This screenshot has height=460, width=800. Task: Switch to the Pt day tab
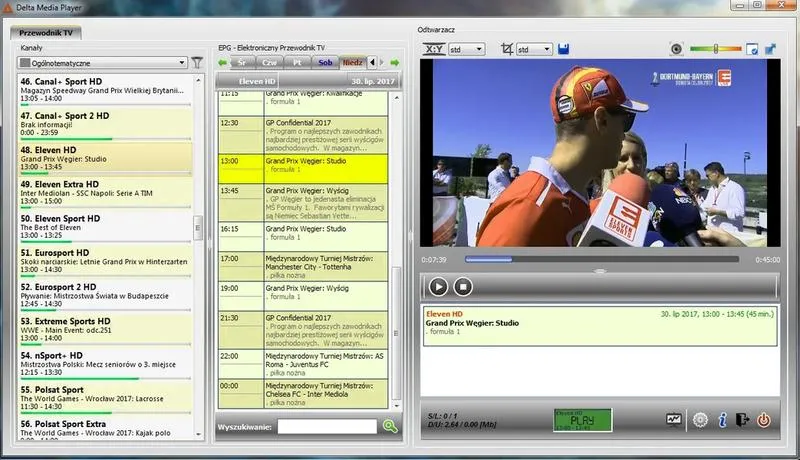pyautogui.click(x=297, y=63)
